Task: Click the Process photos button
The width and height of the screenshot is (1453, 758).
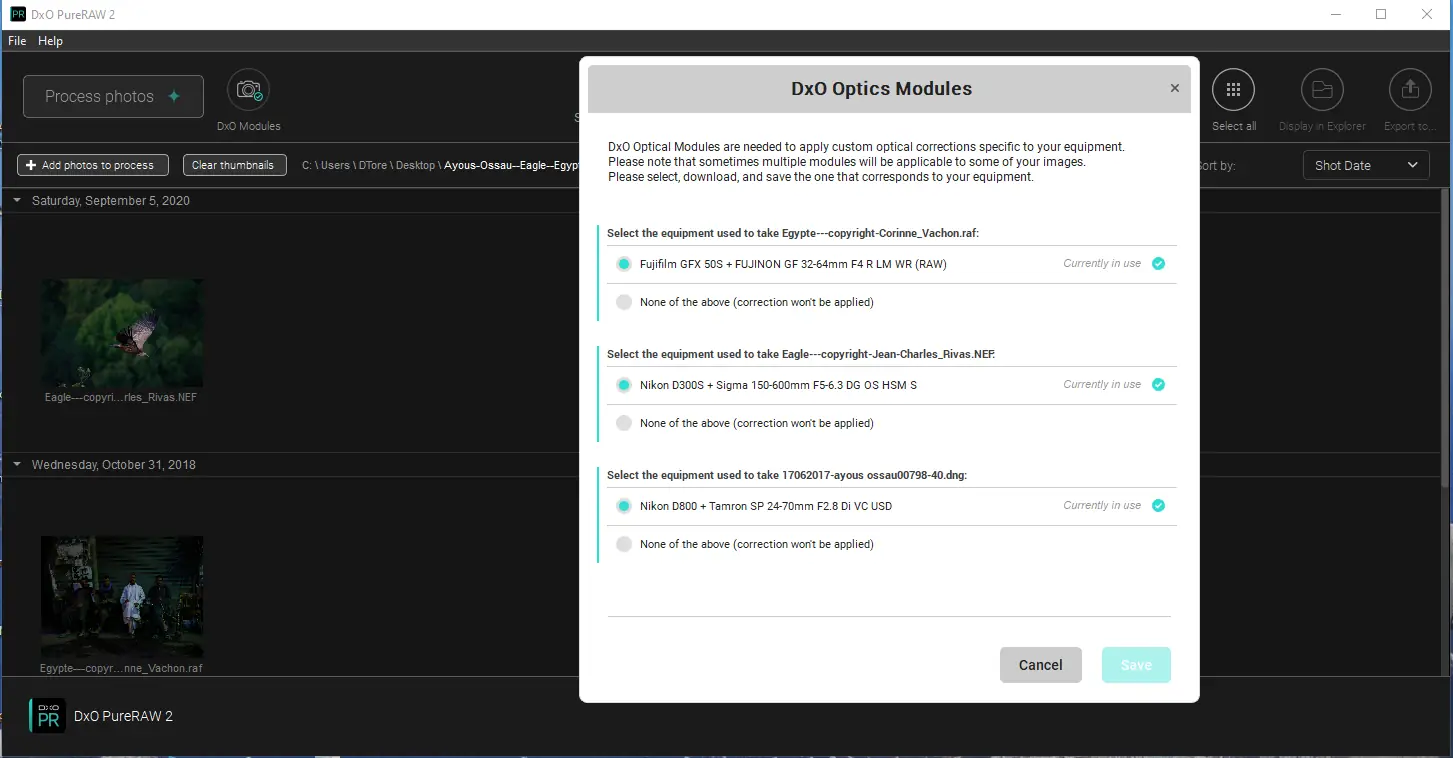Action: 113,97
